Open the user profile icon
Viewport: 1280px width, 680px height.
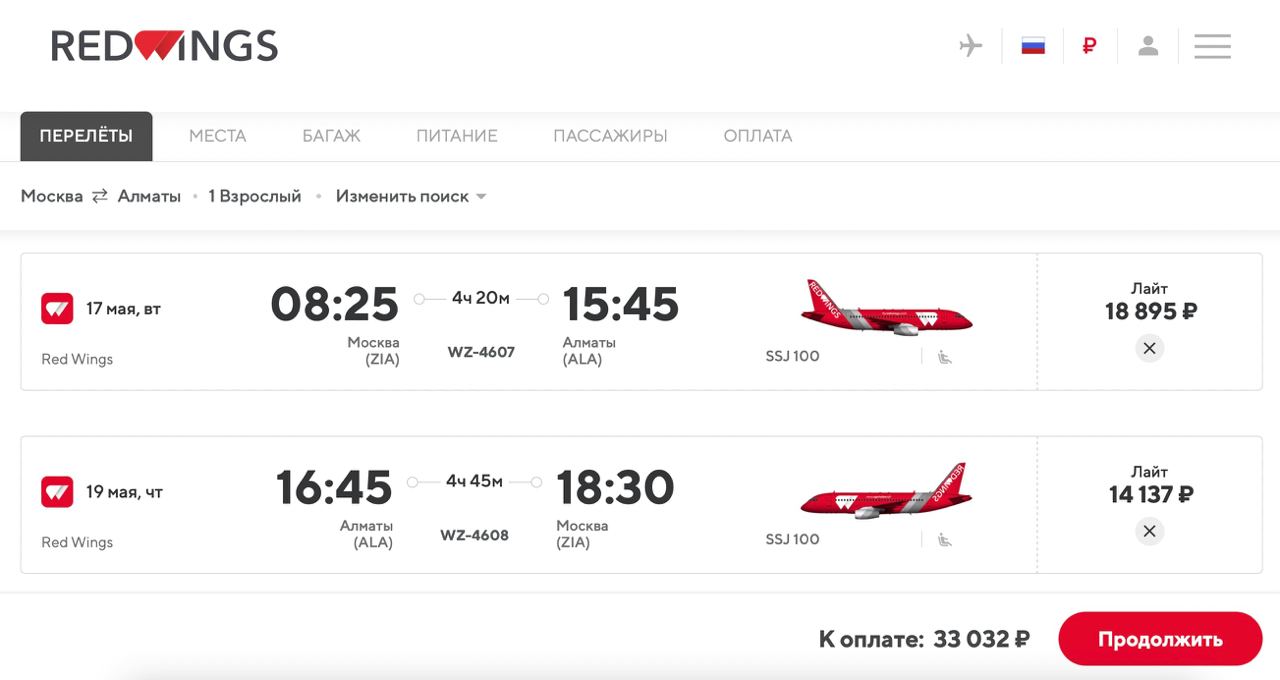coord(1148,46)
